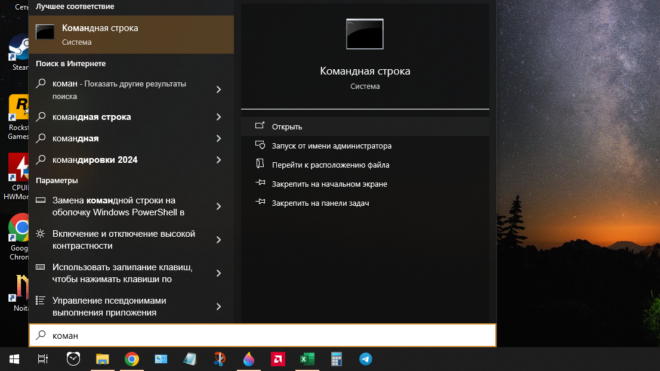This screenshot has width=660, height=371.
Task: Open the alarm clock app on taskbar
Action: 73,359
